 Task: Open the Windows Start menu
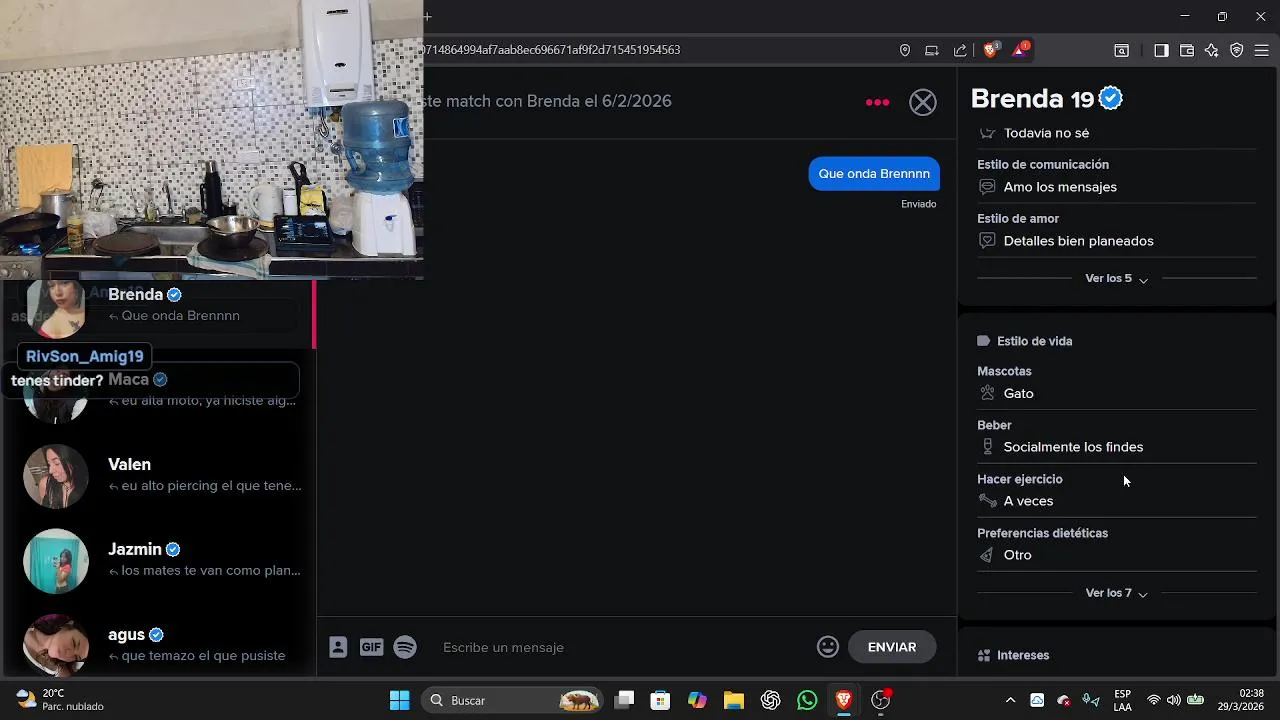coord(399,700)
